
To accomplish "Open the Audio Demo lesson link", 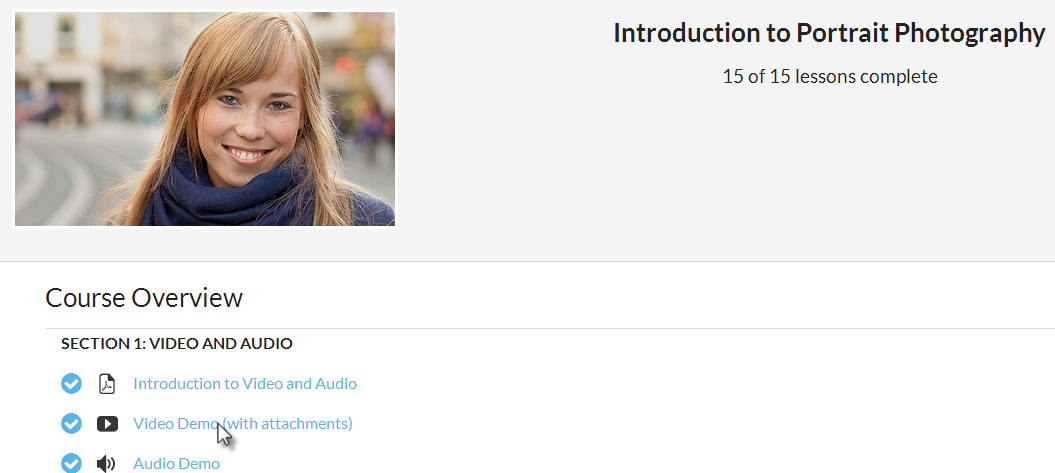I will click(x=176, y=464).
